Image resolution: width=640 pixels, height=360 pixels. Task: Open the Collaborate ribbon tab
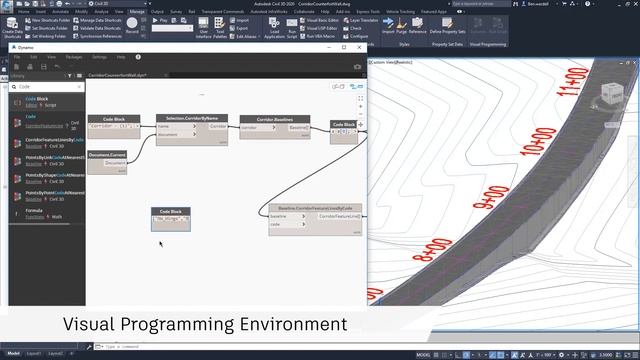point(304,12)
